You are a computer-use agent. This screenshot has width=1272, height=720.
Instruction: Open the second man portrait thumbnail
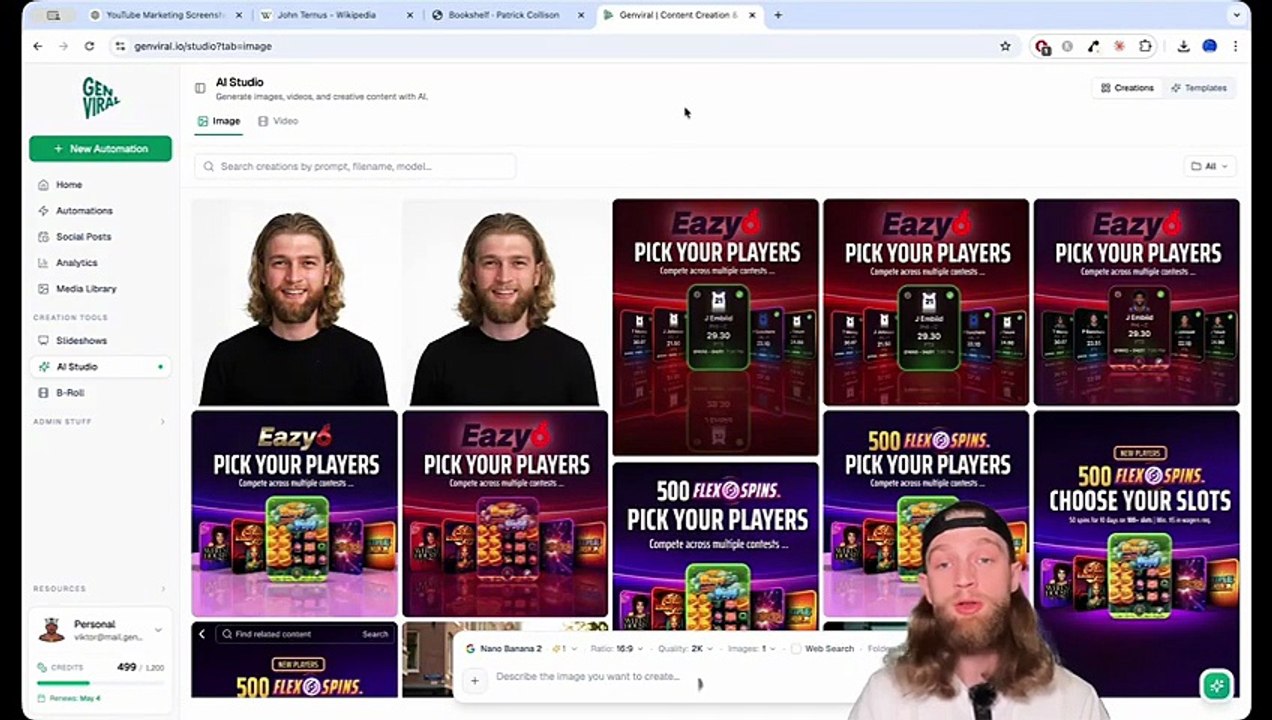tap(505, 302)
